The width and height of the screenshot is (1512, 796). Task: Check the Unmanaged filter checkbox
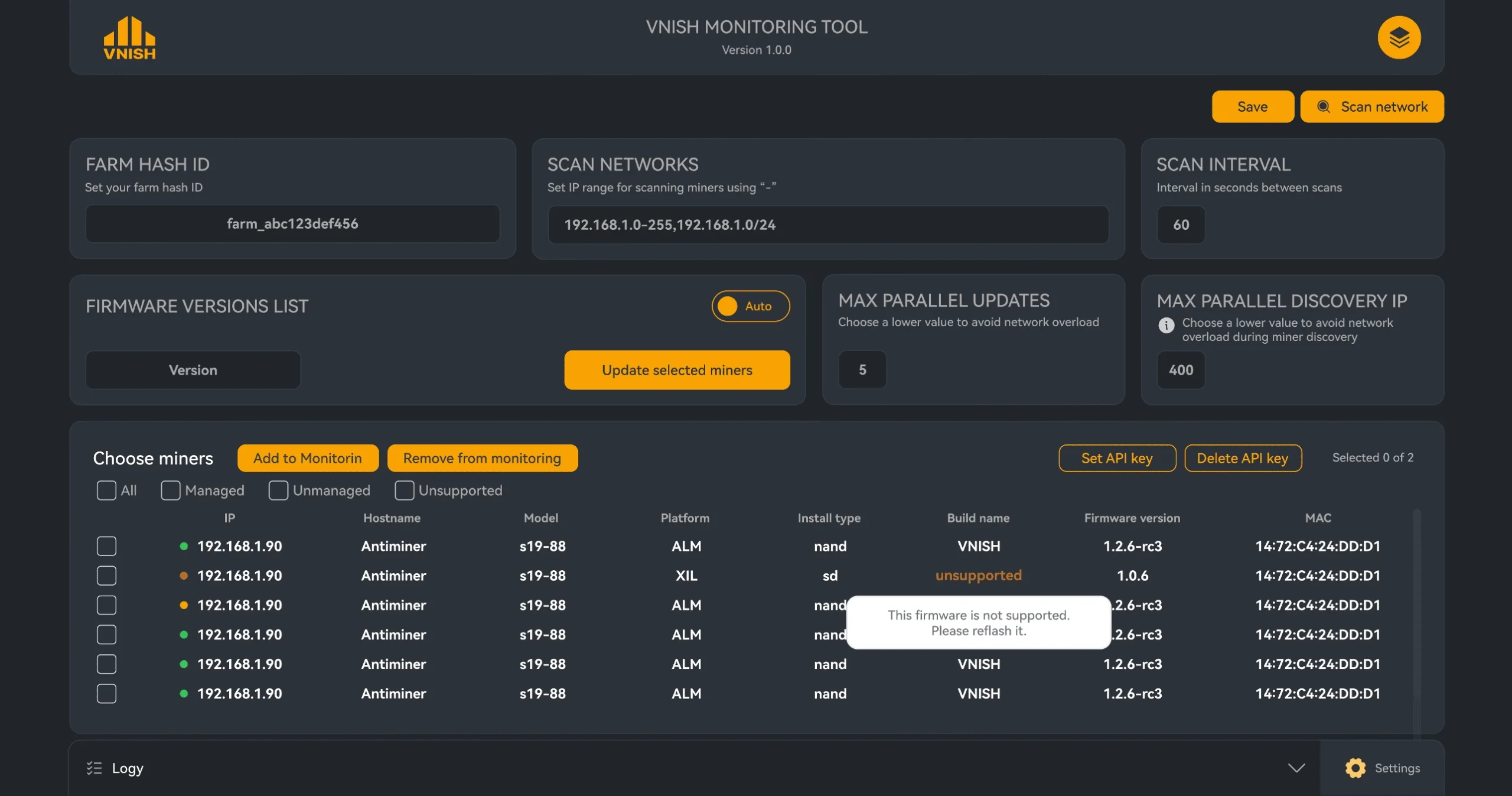click(278, 490)
